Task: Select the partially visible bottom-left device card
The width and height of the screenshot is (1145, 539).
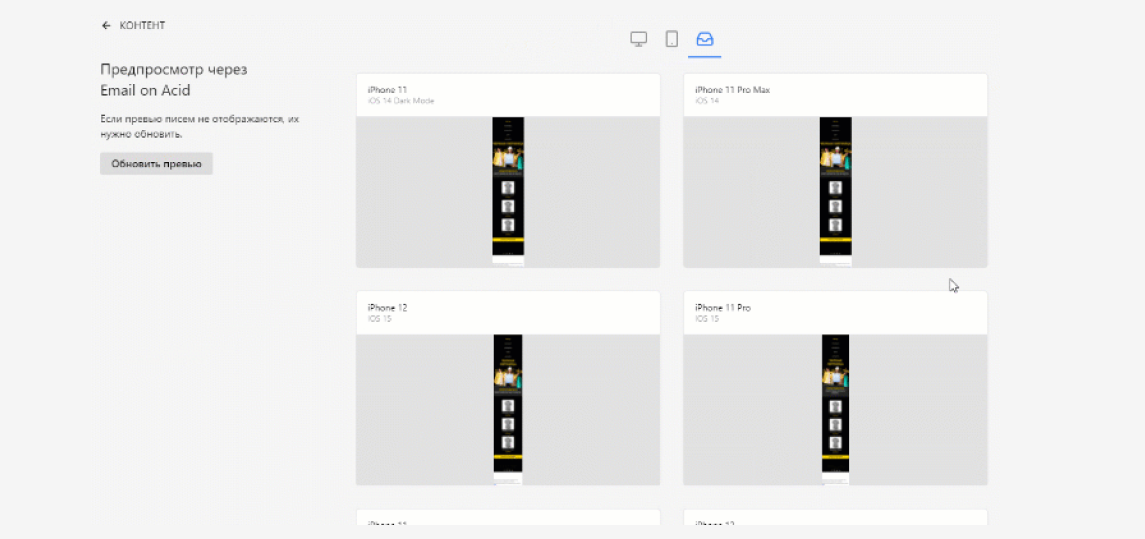Action: coord(508,517)
